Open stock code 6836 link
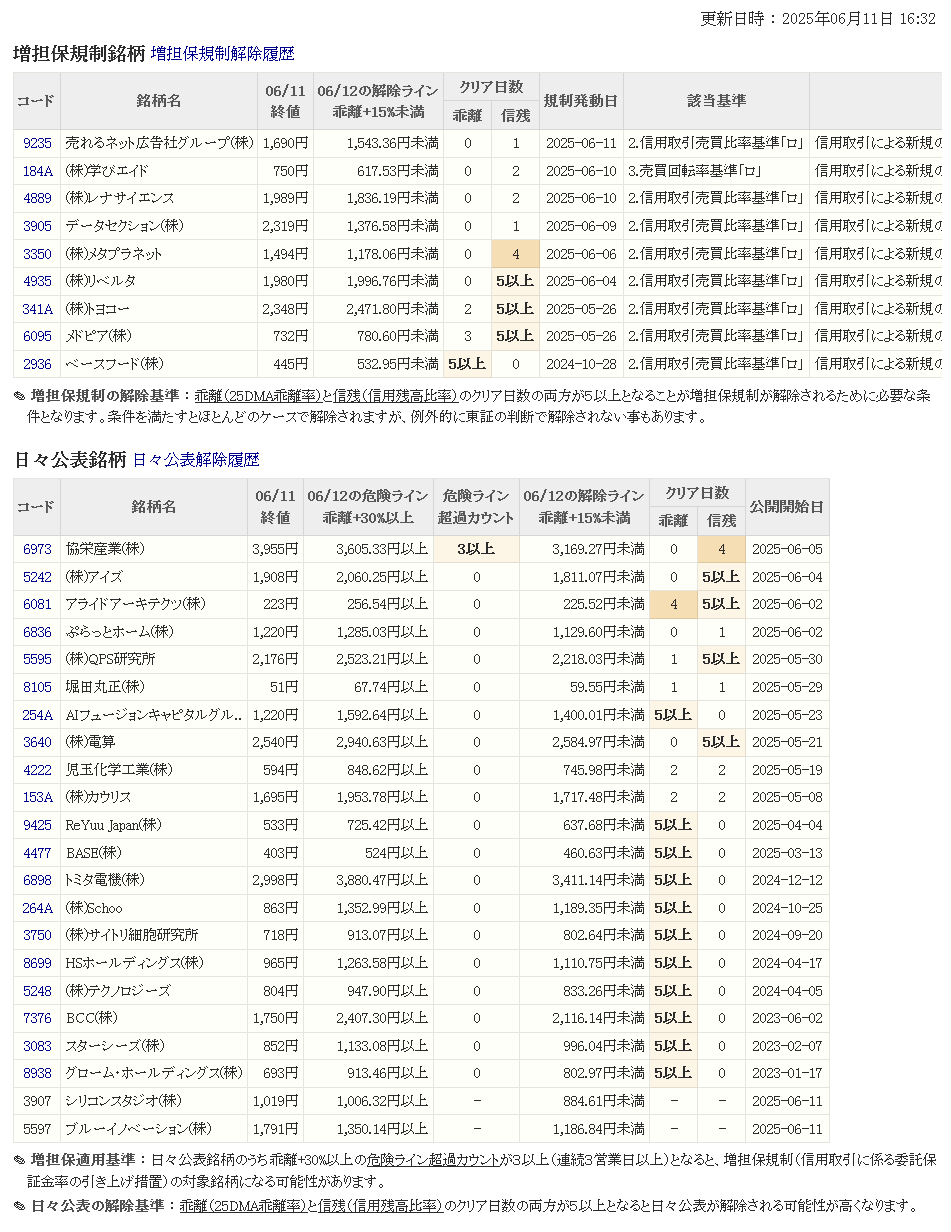Image resolution: width=951 pixels, height=1232 pixels. [x=37, y=632]
